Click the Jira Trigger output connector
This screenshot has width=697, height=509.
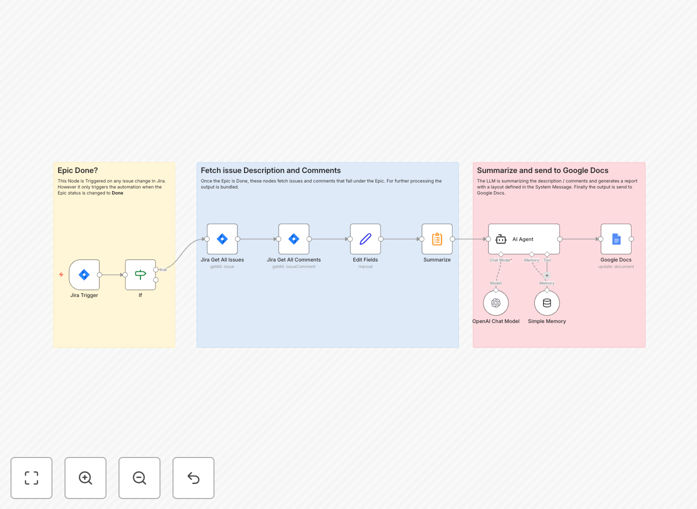[x=100, y=275]
